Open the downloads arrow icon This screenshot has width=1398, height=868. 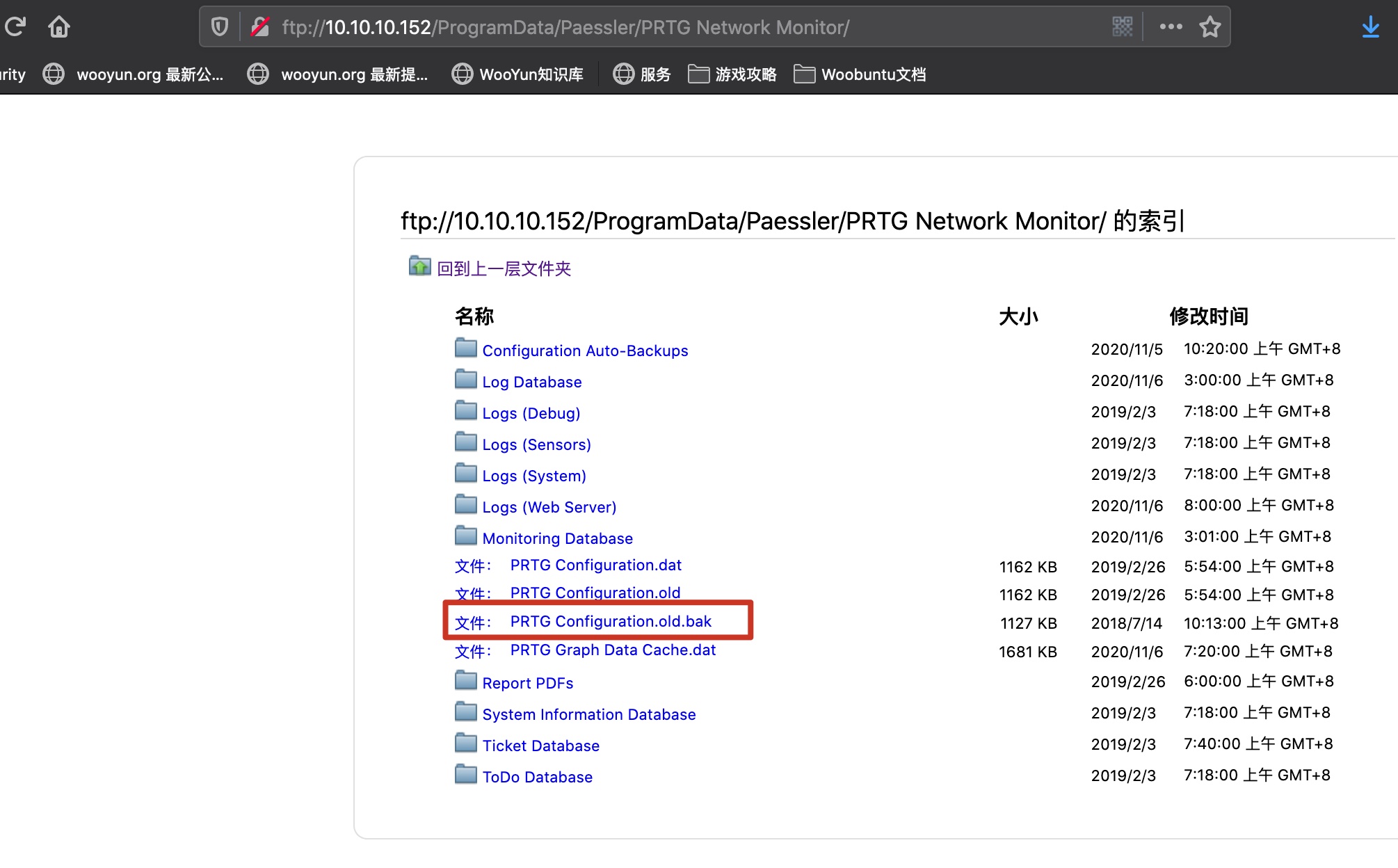(1370, 27)
